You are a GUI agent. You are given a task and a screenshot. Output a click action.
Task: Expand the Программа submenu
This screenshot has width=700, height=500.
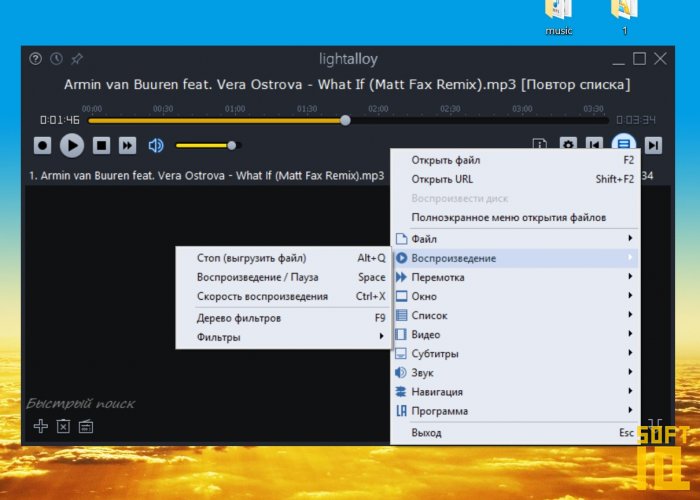(515, 411)
